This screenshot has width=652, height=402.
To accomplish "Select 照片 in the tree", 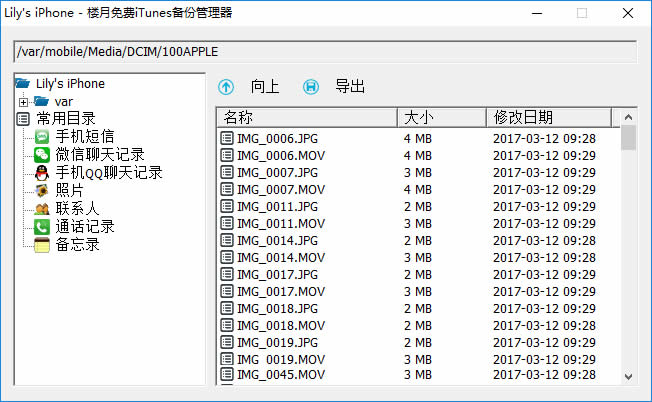I will pyautogui.click(x=69, y=191).
